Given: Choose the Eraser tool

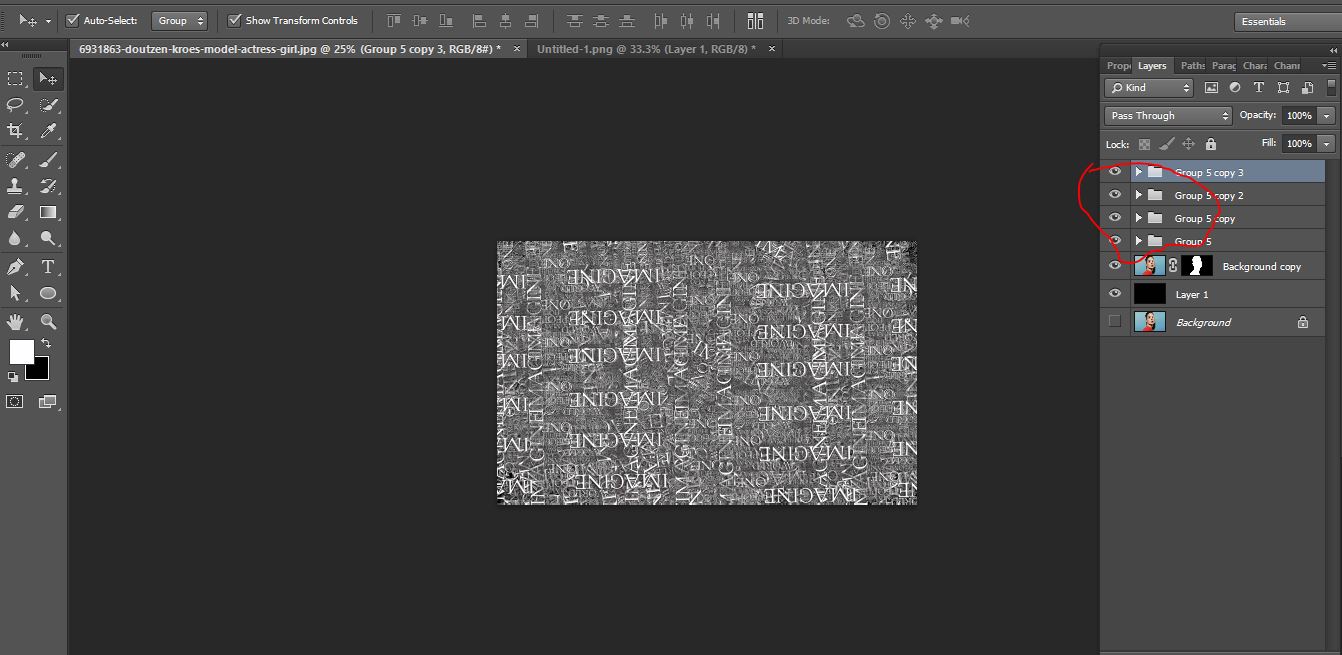Looking at the screenshot, I should [15, 212].
